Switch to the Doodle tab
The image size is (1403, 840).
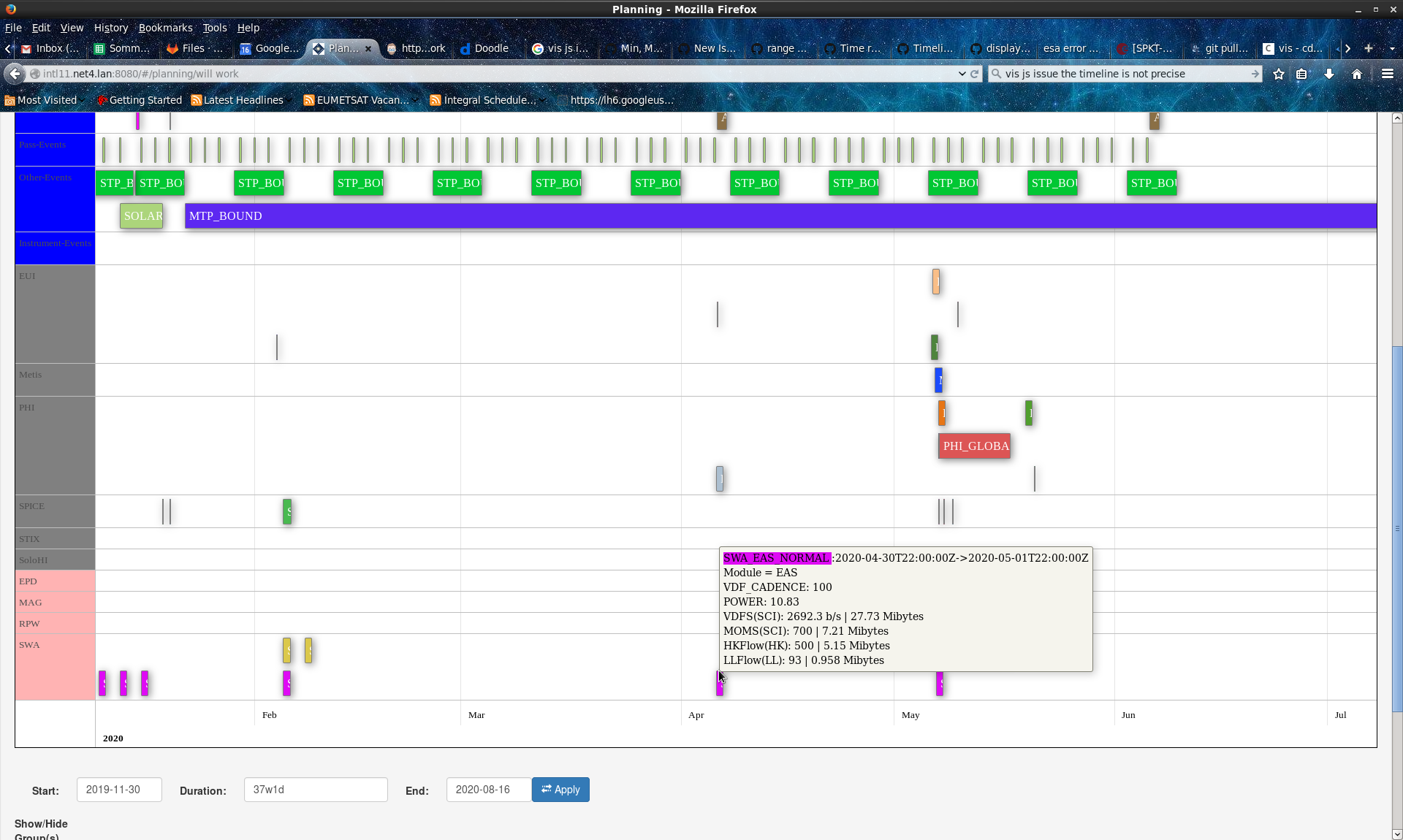click(486, 48)
